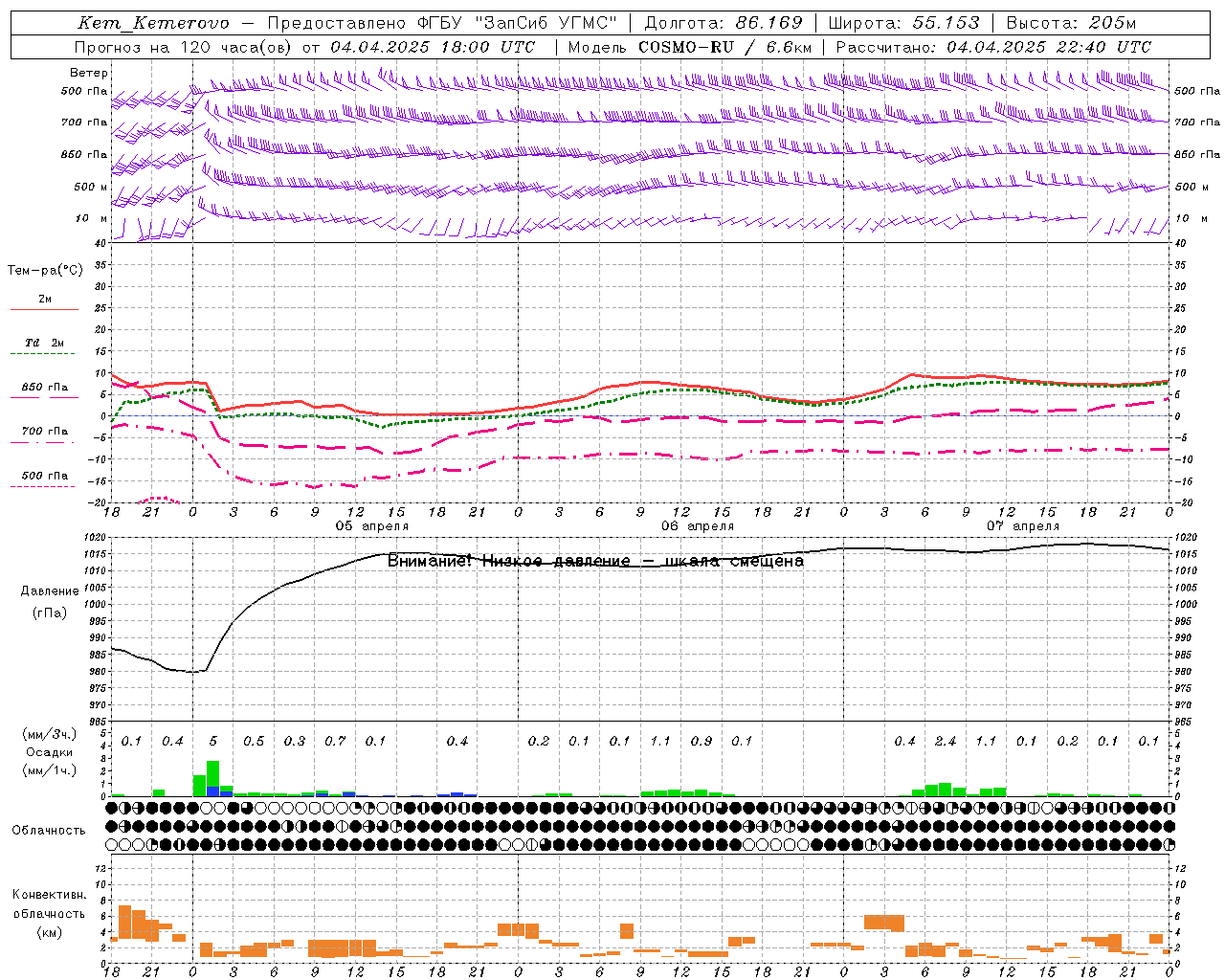
Task: Click the latitude value 55.153
Action: pos(947,23)
